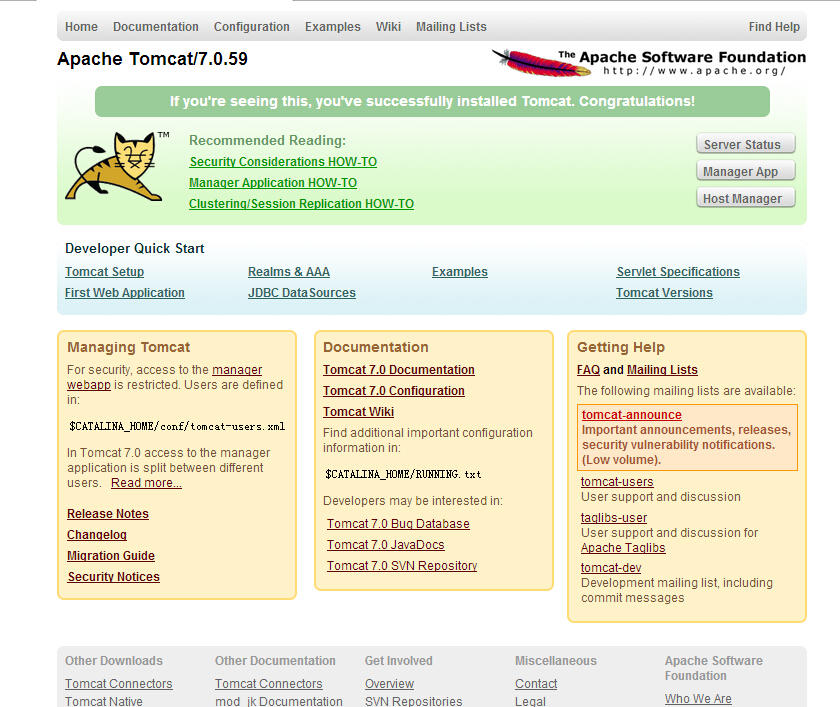Open the Home nav item
The width and height of the screenshot is (840, 707).
pyautogui.click(x=81, y=27)
